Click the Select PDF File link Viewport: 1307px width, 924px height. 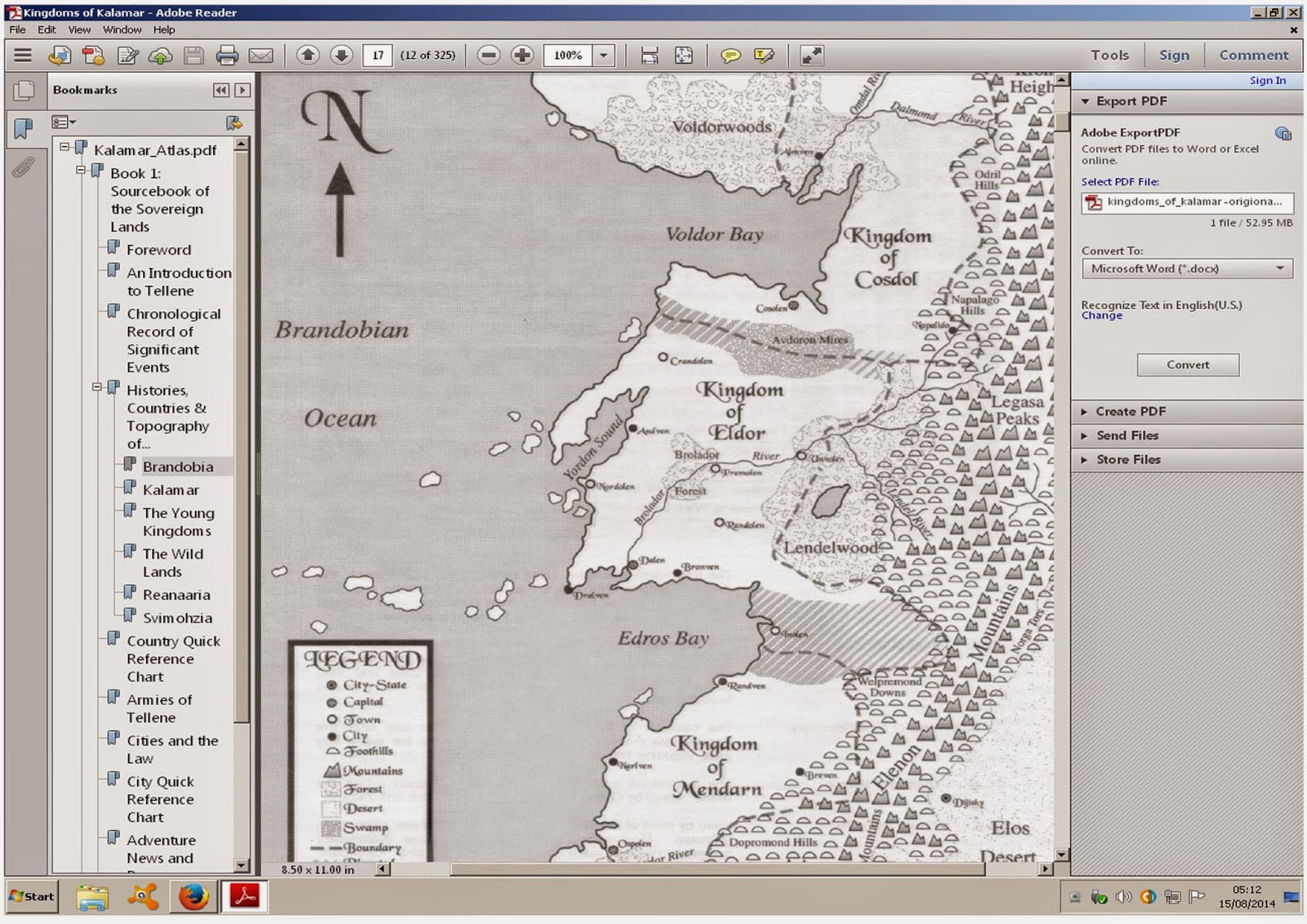pyautogui.click(x=1120, y=182)
